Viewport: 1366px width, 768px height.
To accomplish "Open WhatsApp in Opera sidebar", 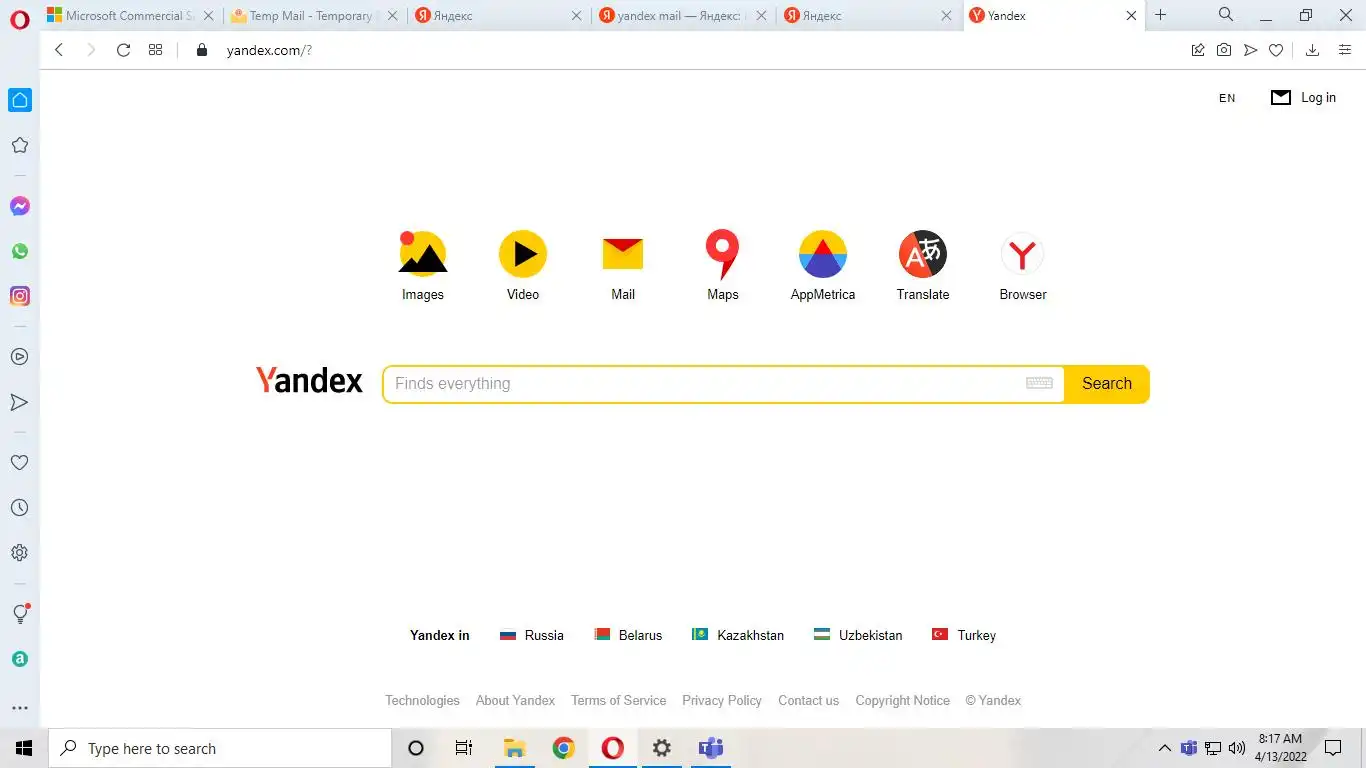I will 20,252.
